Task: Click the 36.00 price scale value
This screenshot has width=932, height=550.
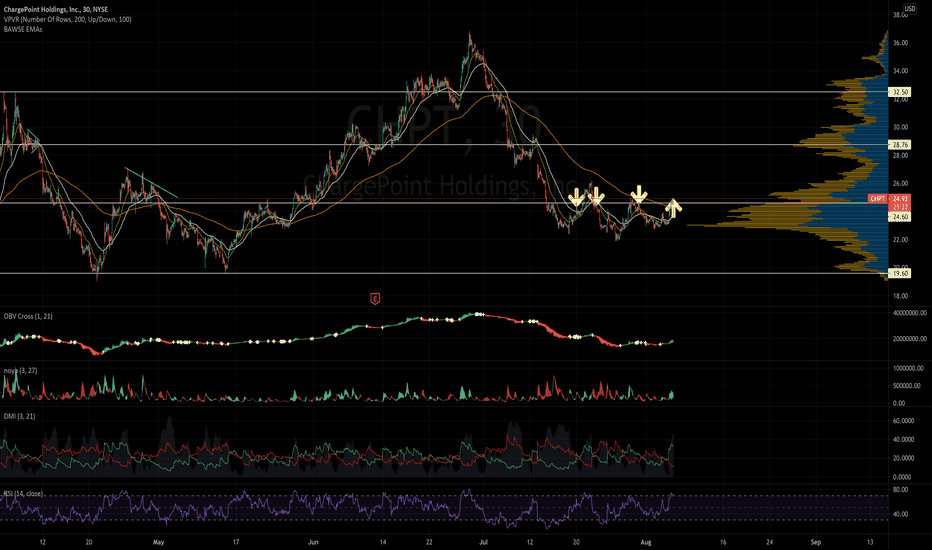Action: click(x=900, y=43)
